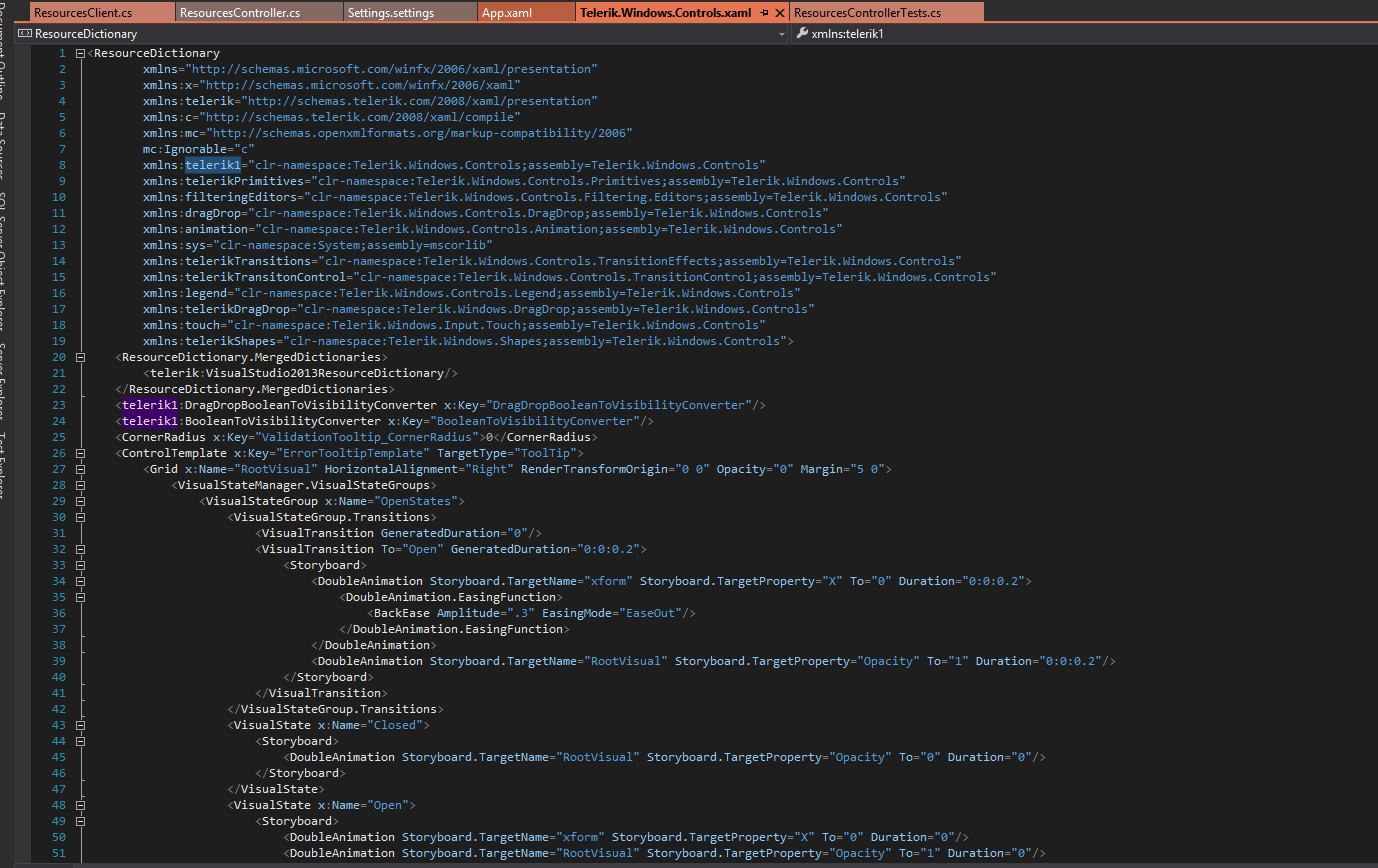
Task: Click the EasingMode "EaseOut" value
Action: 650,613
